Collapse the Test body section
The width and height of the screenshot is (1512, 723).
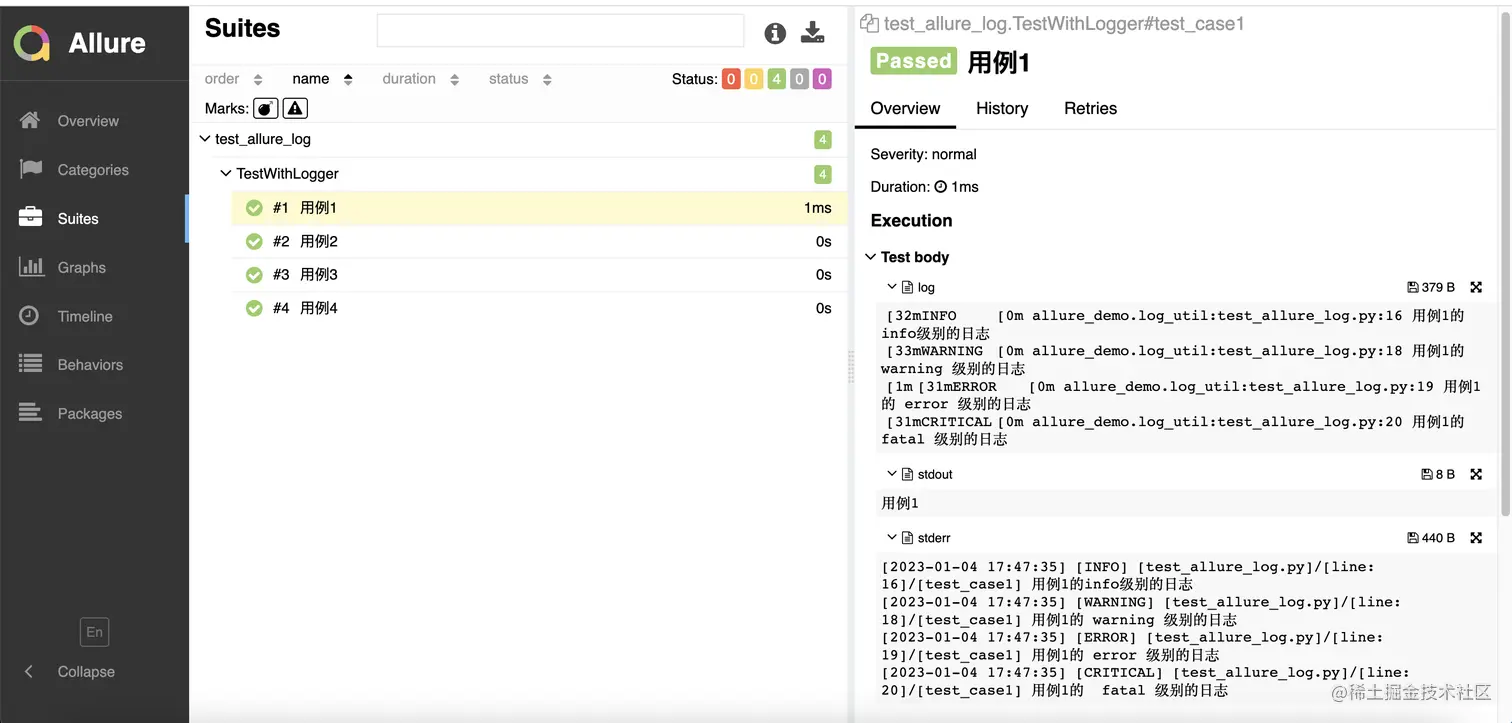[871, 257]
